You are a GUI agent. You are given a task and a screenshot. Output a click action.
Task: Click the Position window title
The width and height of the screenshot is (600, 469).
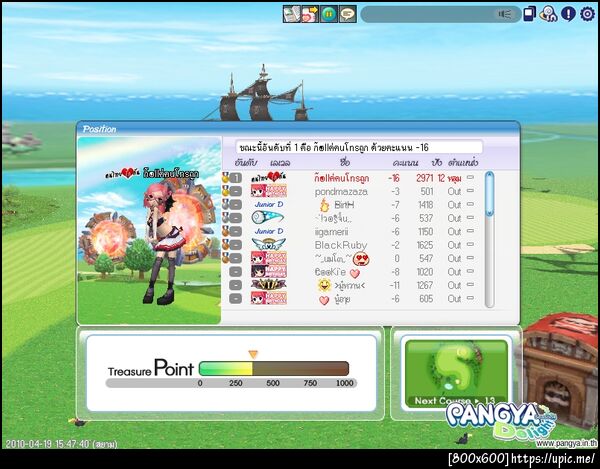[99, 129]
